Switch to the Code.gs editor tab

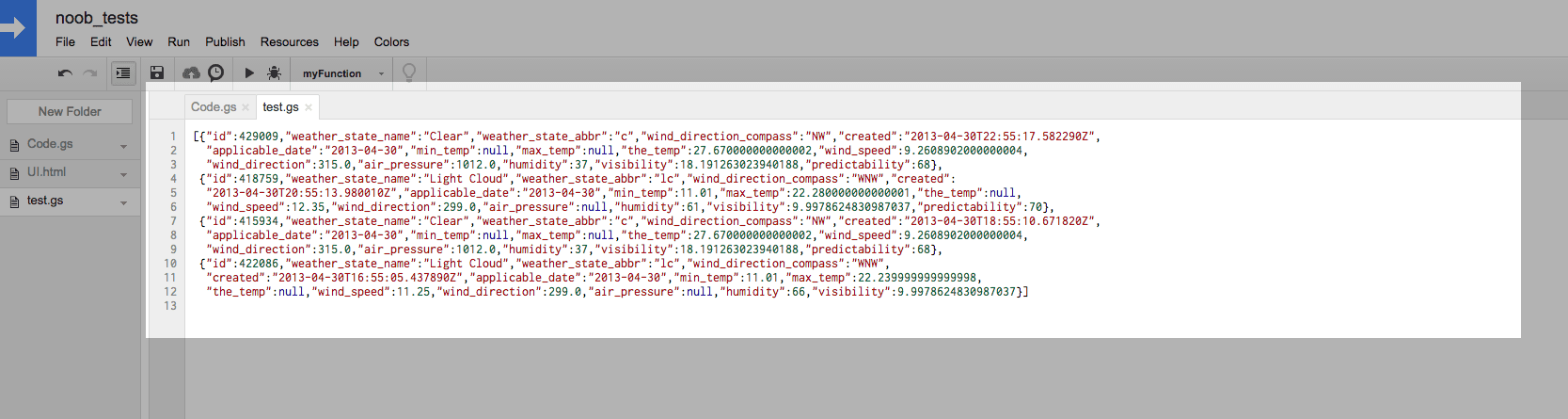(214, 106)
